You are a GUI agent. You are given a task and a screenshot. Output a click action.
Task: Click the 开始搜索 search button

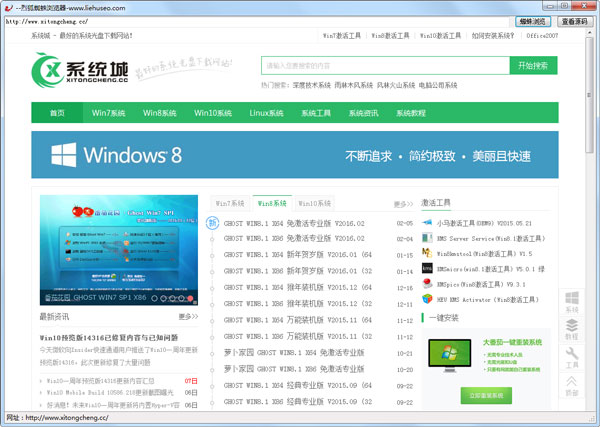tap(533, 65)
